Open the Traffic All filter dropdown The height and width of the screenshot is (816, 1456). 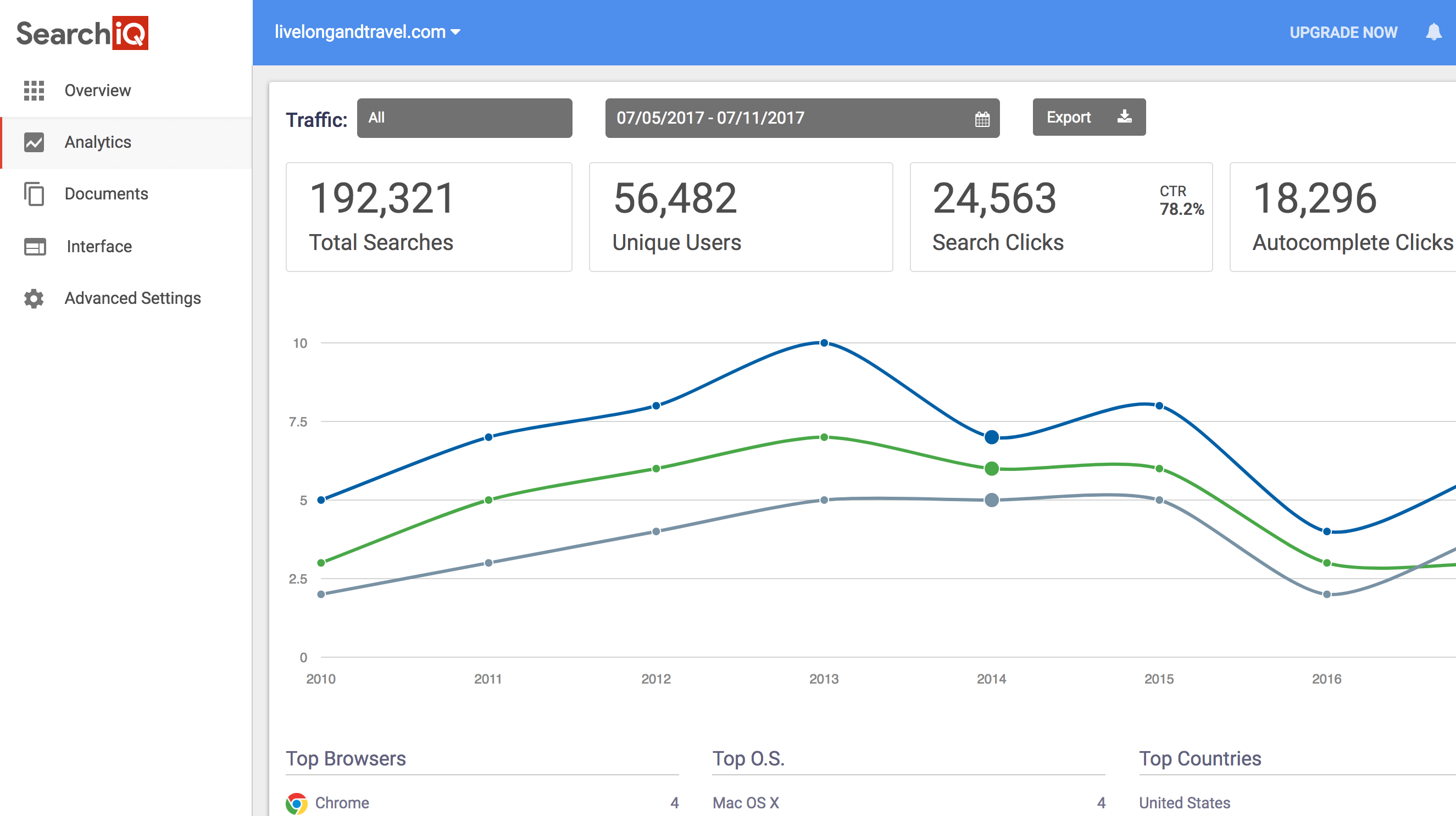pos(464,118)
